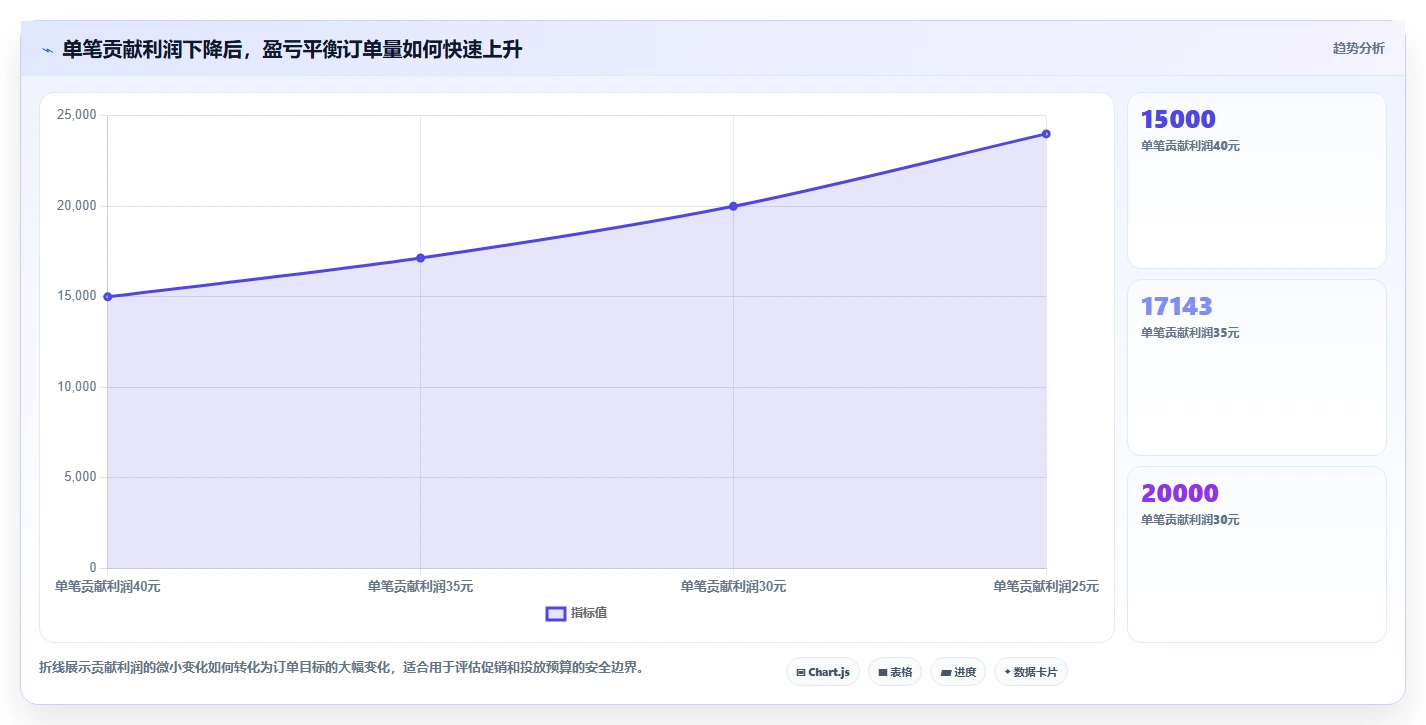Click x-axis label 单笔贡献利润30元
Image resolution: width=1426 pixels, height=725 pixels.
(x=733, y=587)
